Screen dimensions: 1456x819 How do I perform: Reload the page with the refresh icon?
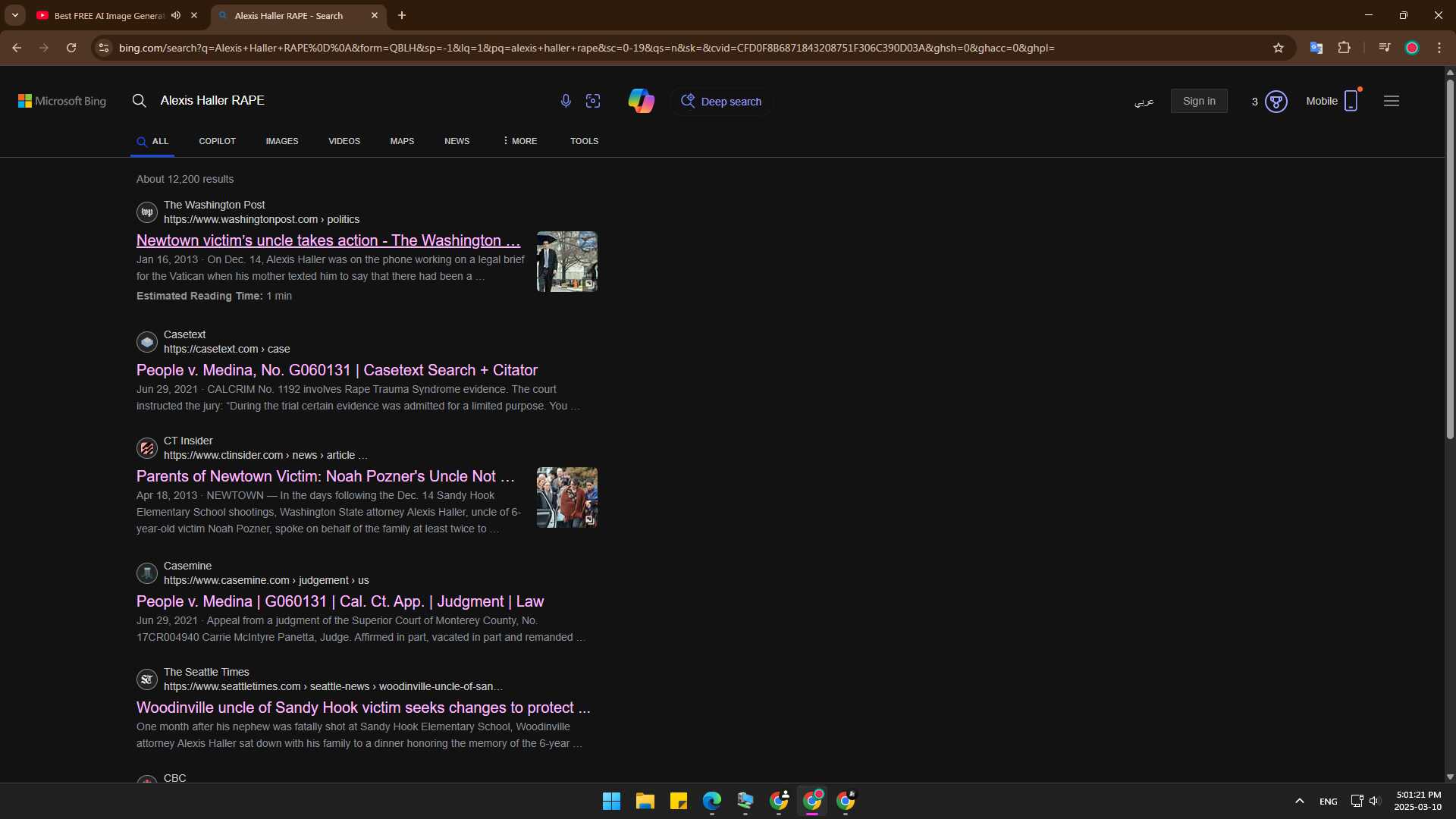(x=71, y=48)
